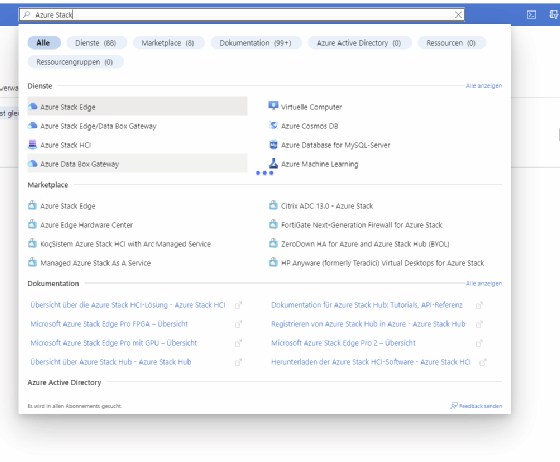
Task: Open Azure Data Box Gateway entry
Action: click(137, 164)
